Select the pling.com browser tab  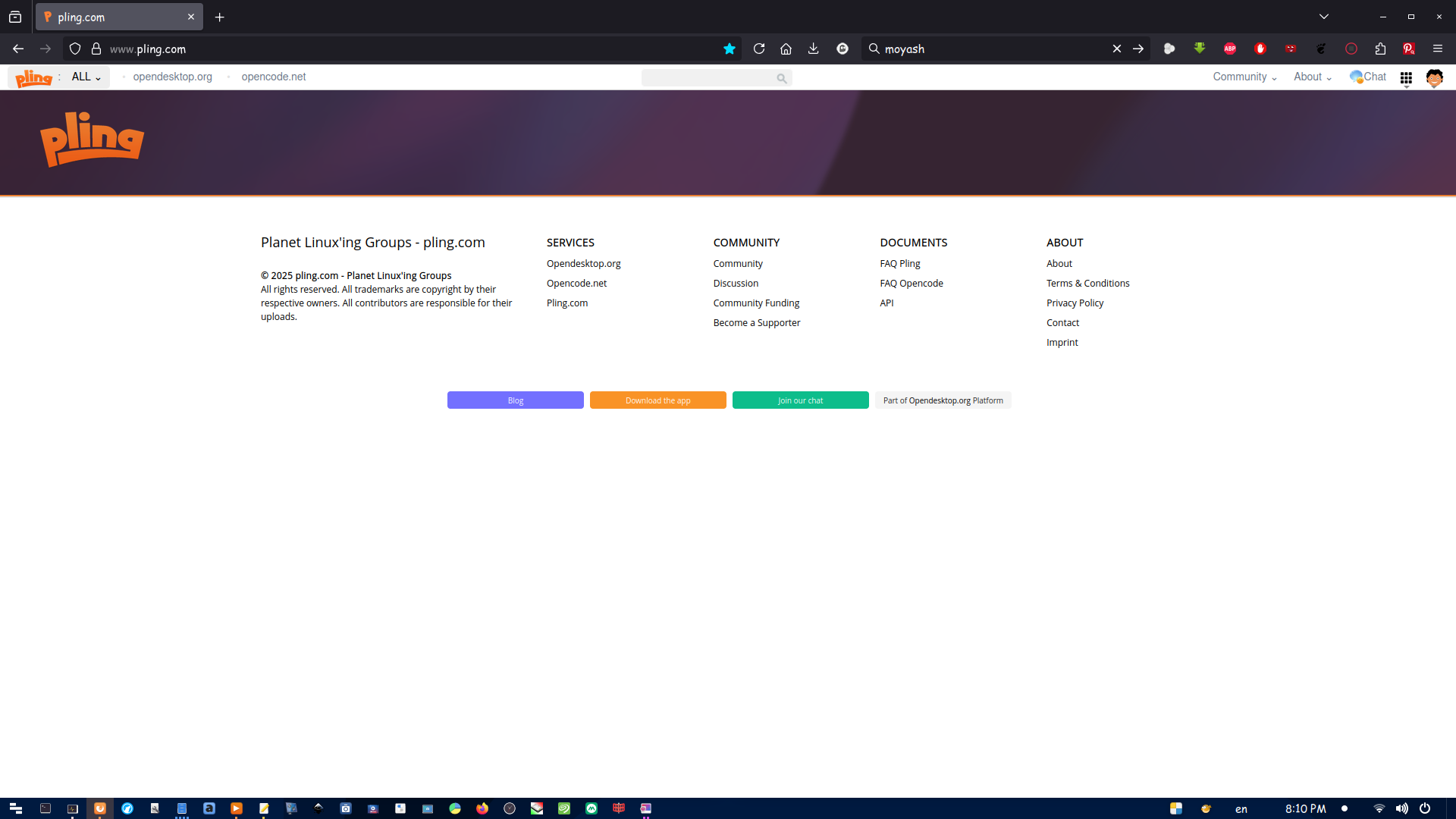click(114, 17)
